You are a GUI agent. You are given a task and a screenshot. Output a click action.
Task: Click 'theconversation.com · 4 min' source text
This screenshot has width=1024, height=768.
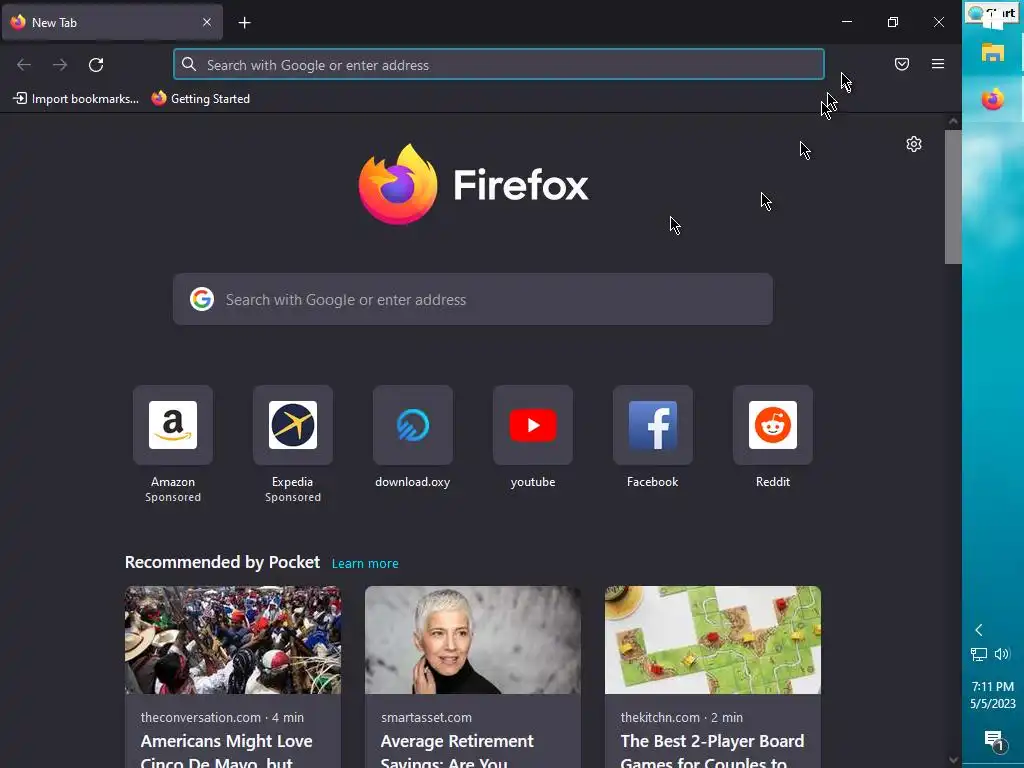(222, 717)
